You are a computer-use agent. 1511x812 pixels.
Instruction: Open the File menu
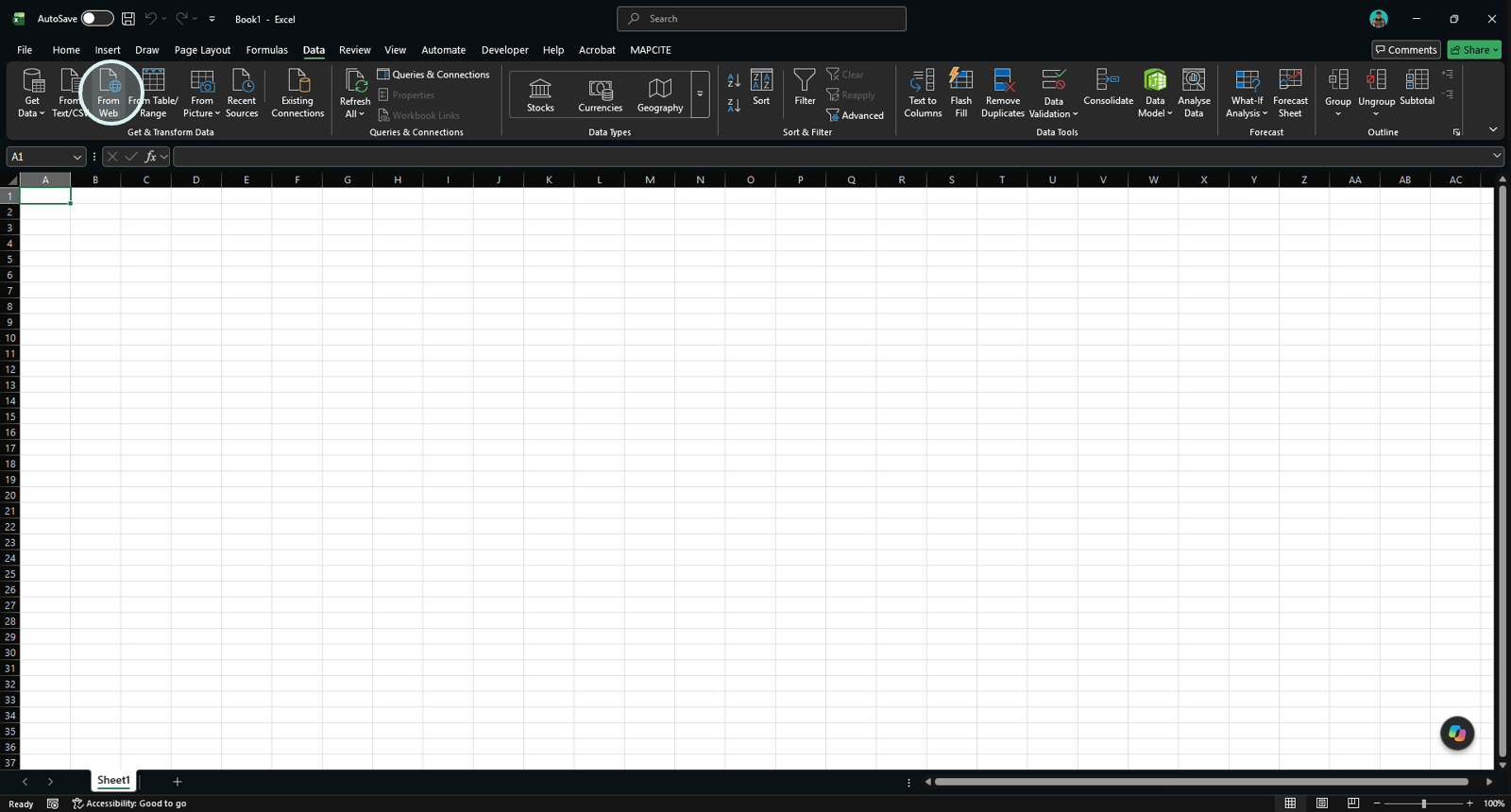click(x=25, y=50)
